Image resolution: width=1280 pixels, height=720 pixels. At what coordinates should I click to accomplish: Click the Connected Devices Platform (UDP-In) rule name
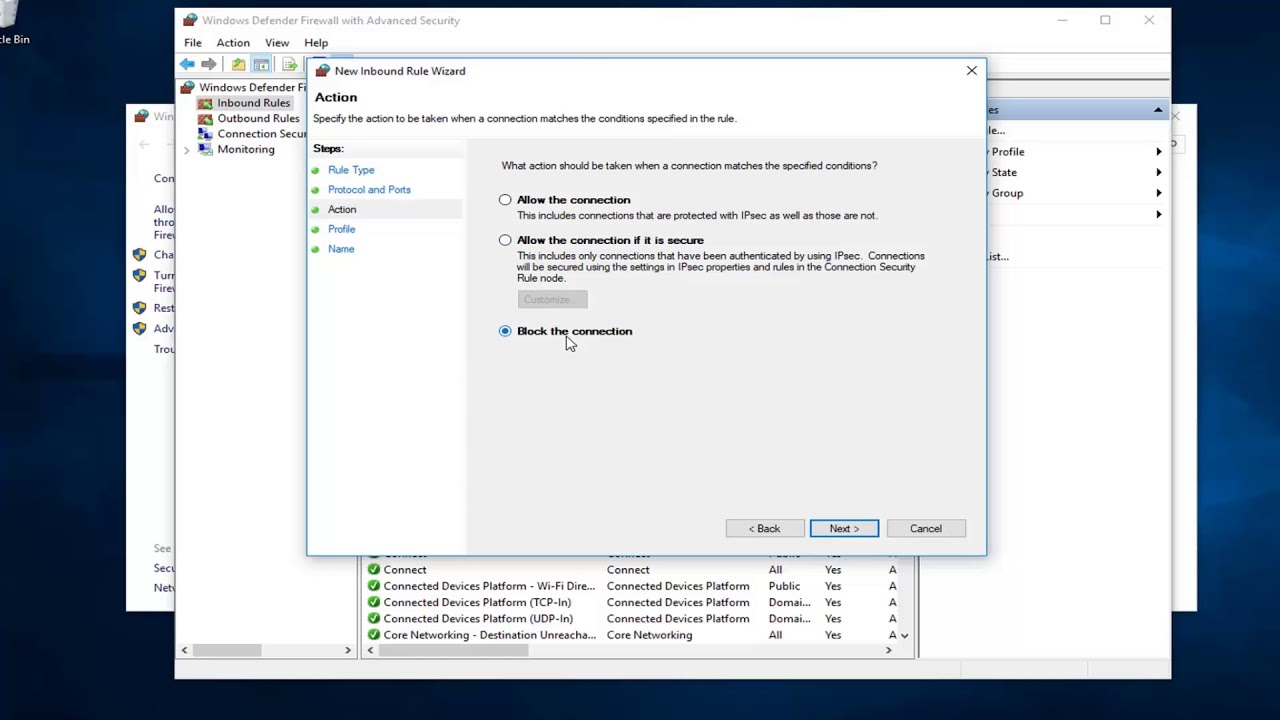(x=478, y=618)
